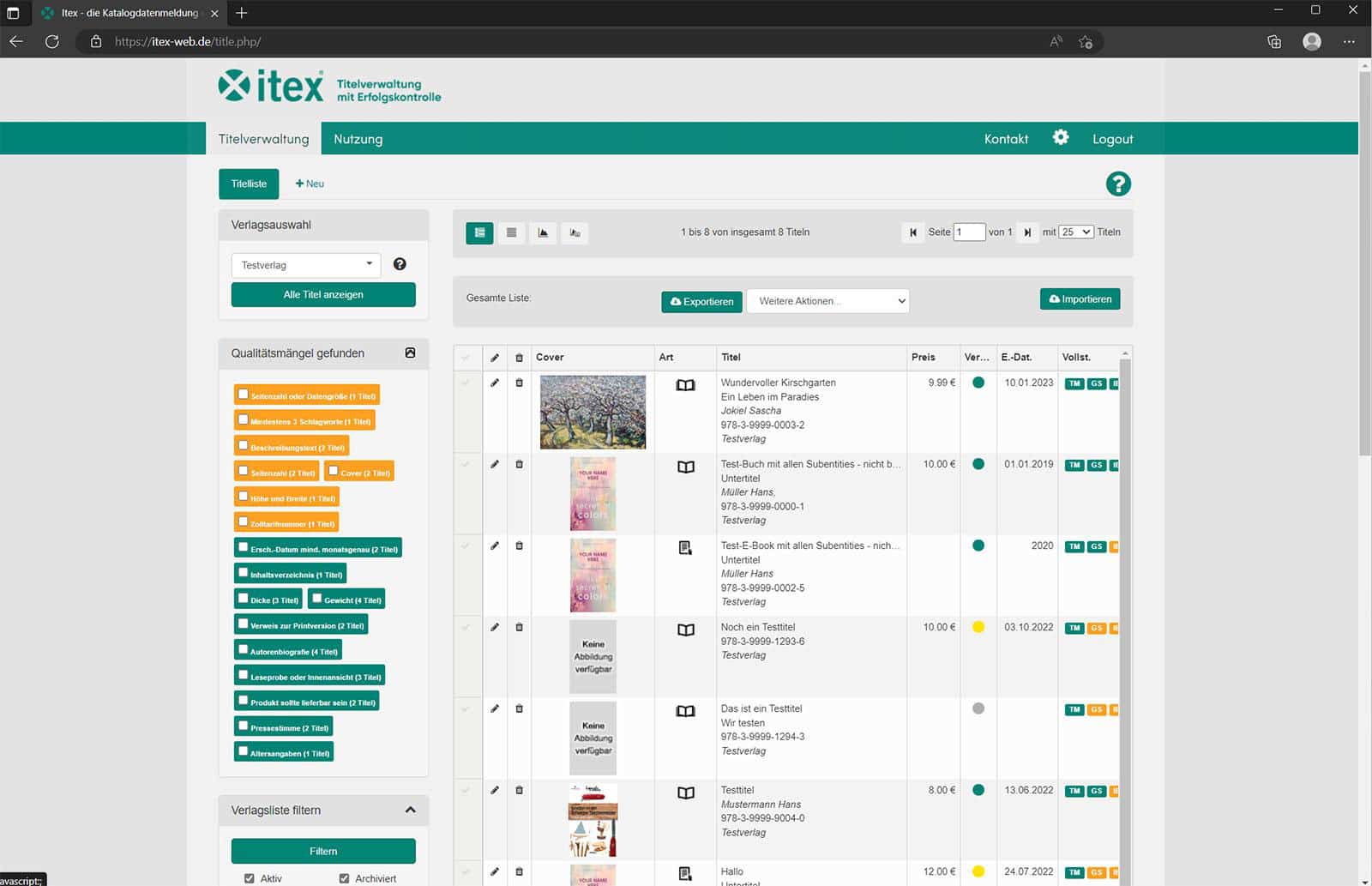
Task: Jump to last page arrow icon
Action: pyautogui.click(x=1027, y=232)
